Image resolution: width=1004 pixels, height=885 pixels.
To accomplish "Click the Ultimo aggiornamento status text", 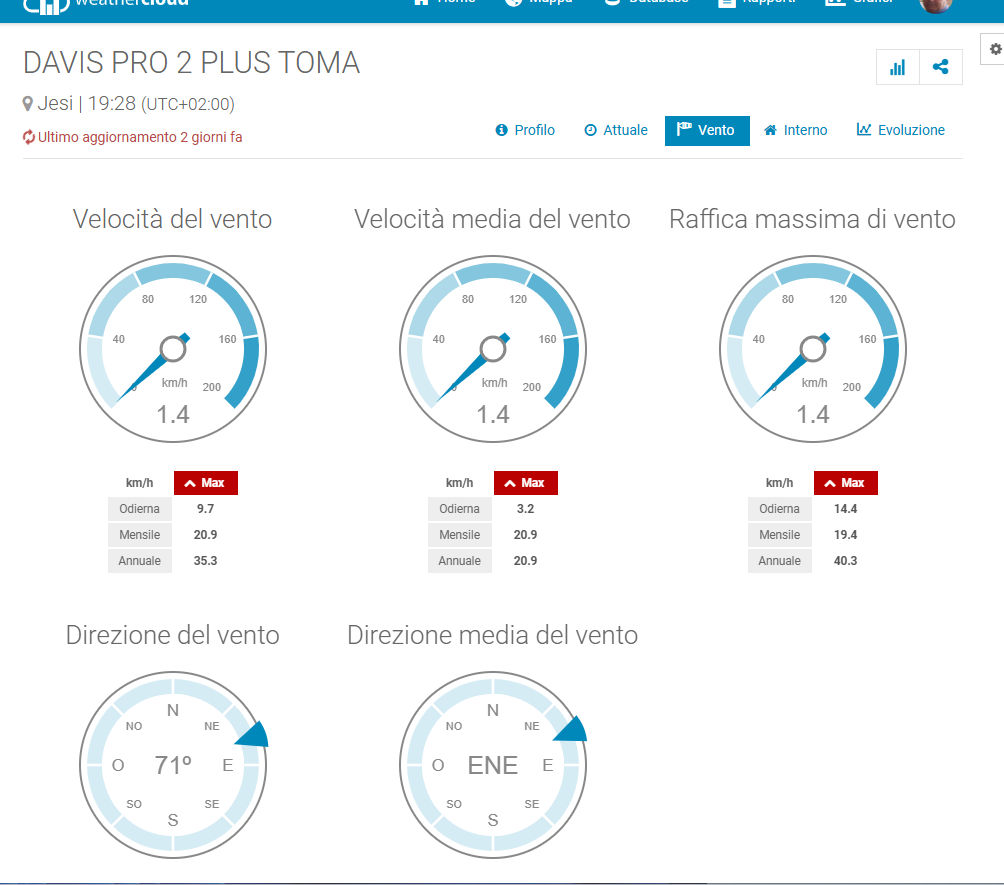I will 140,137.
